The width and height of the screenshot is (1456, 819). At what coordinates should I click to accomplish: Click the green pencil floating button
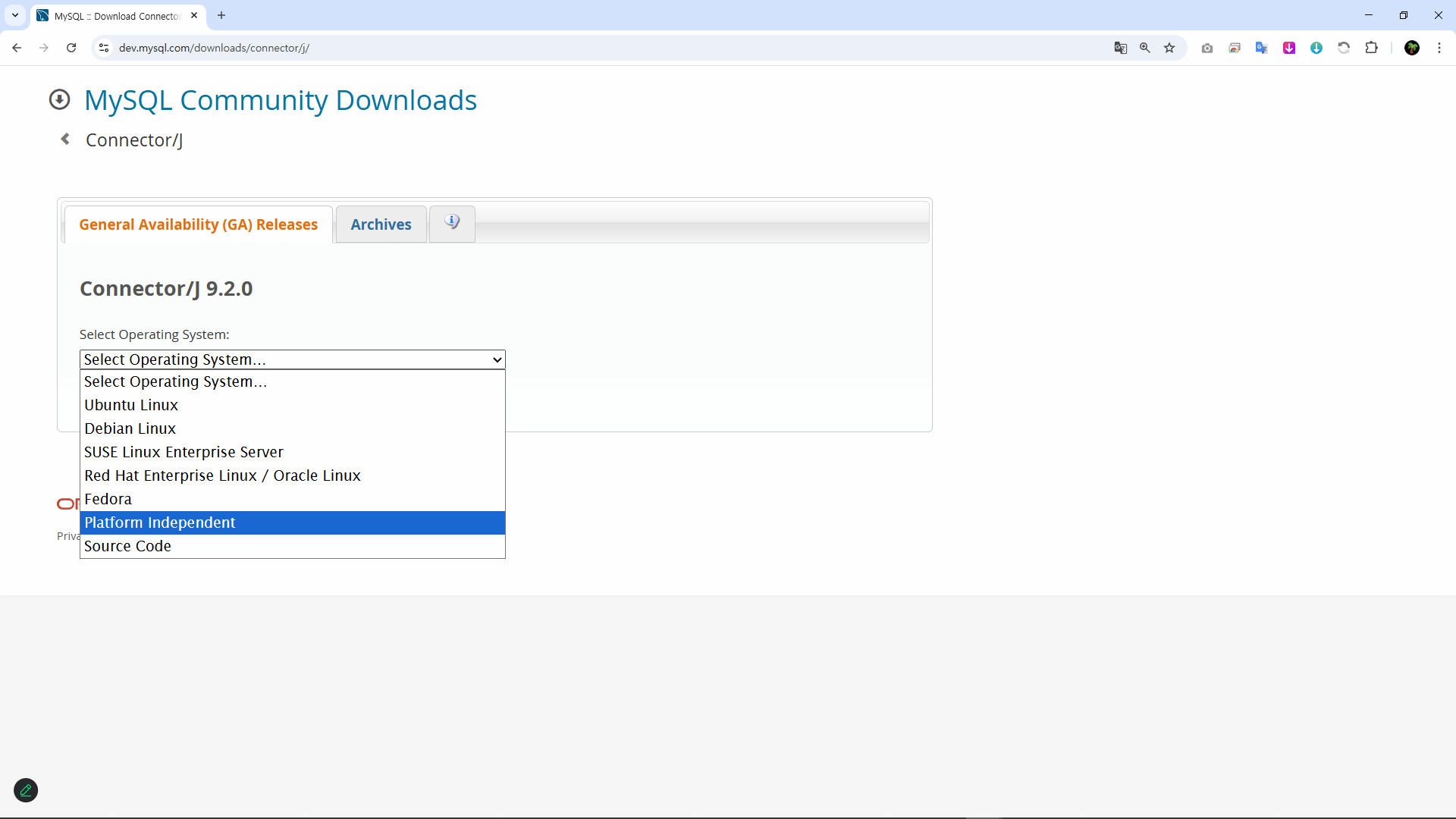point(26,790)
